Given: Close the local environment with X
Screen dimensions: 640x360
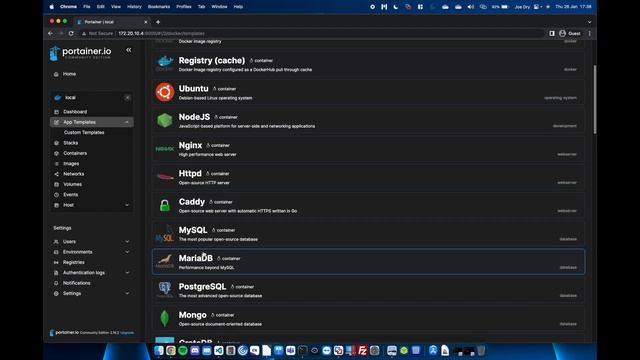Looking at the screenshot, I should [x=127, y=98].
